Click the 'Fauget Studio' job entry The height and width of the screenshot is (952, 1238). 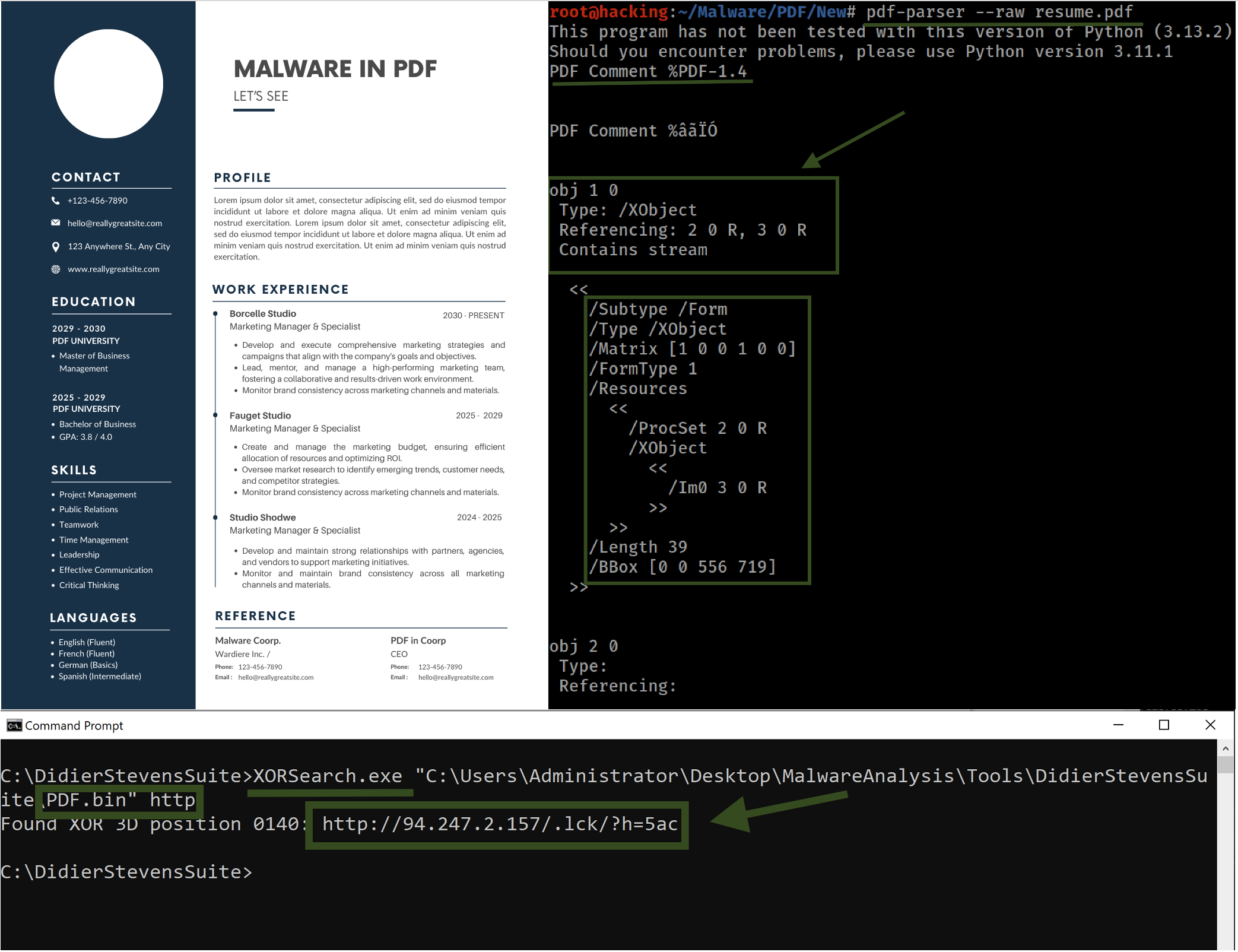pyautogui.click(x=260, y=416)
